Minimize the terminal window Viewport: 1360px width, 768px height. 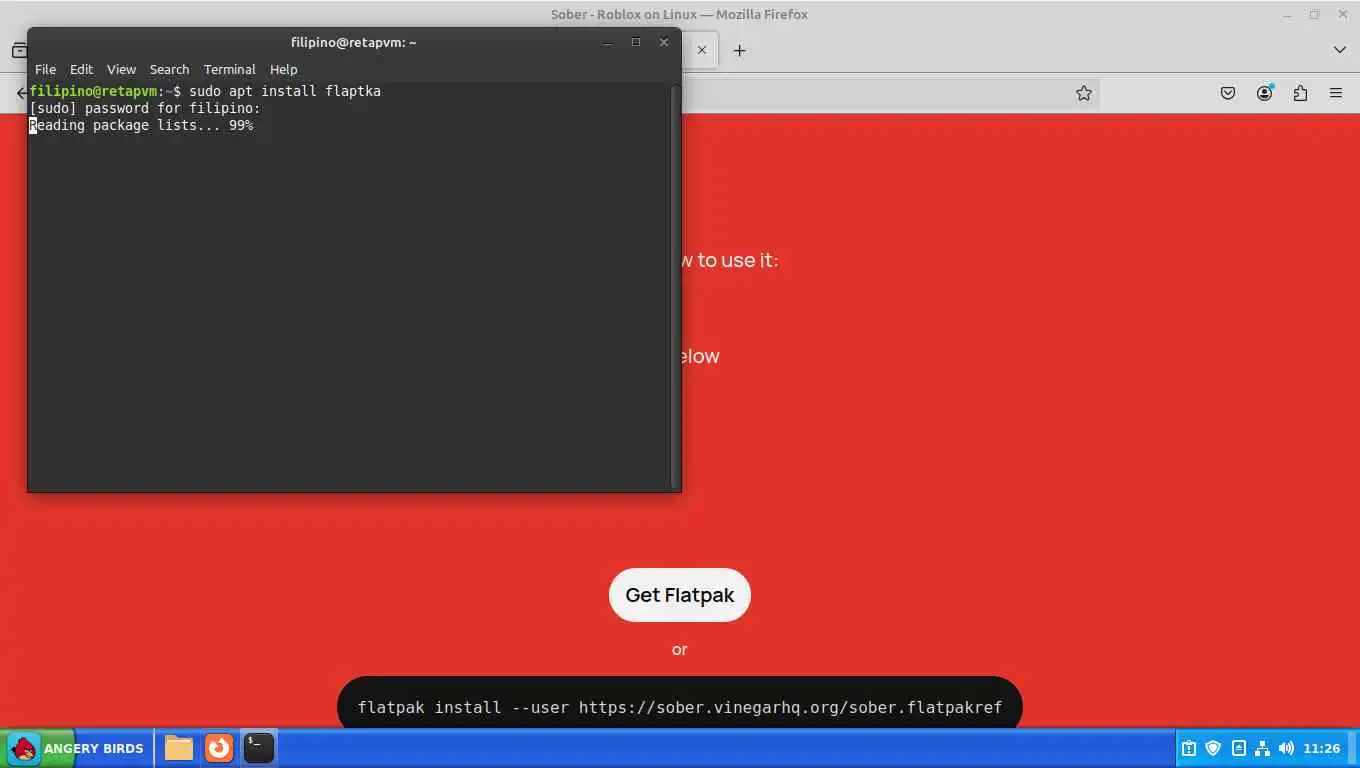coord(607,42)
